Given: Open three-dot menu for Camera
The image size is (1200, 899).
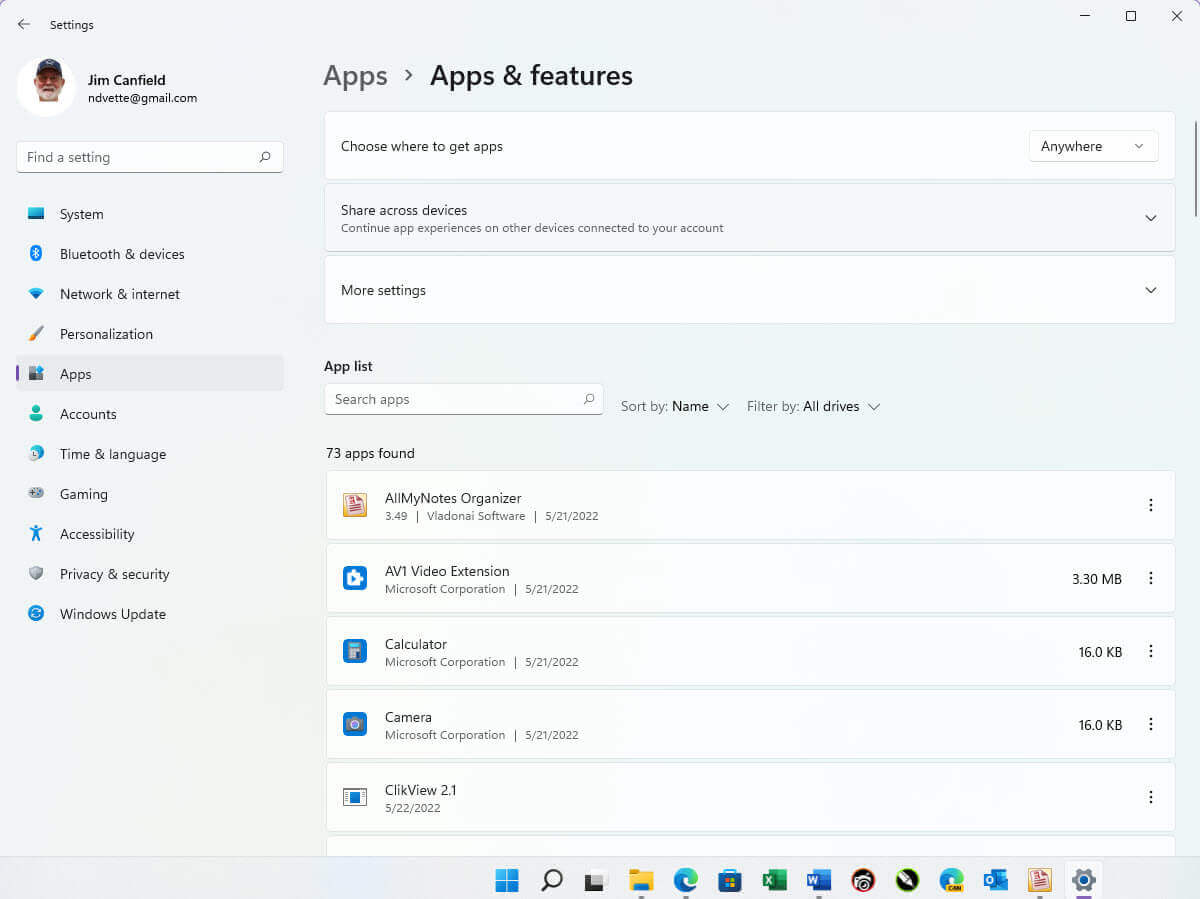Looking at the screenshot, I should (x=1151, y=724).
